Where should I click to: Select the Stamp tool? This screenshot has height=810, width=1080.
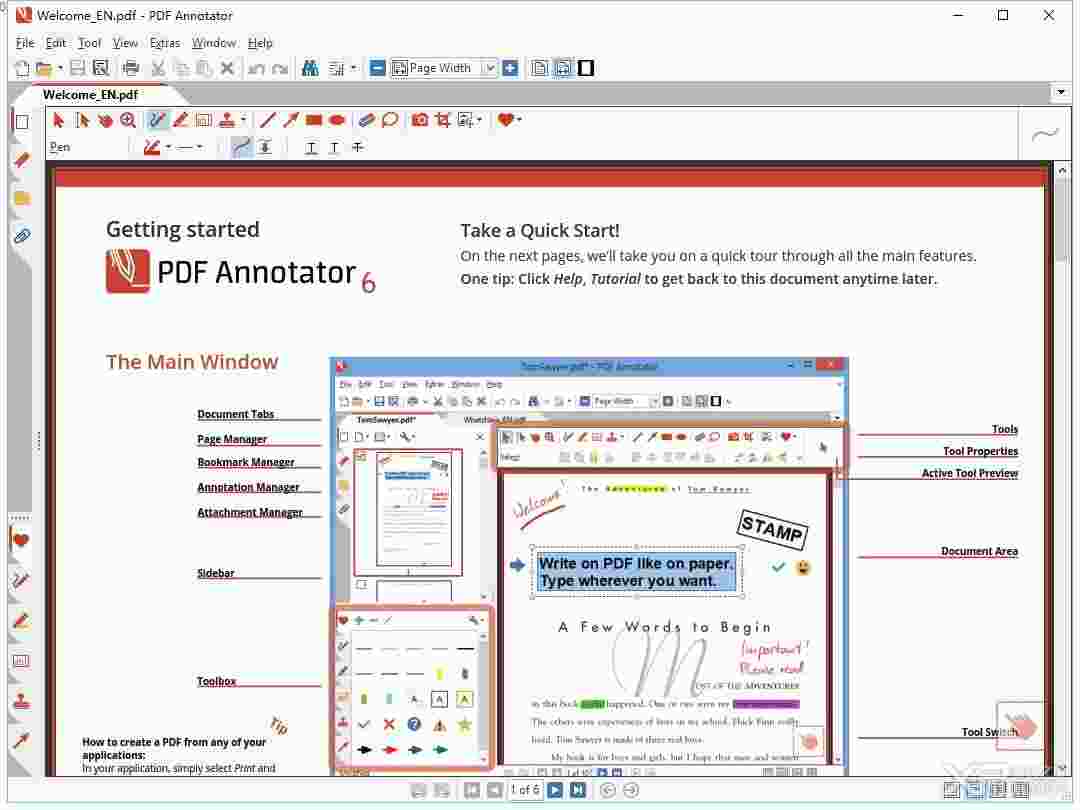pos(227,121)
